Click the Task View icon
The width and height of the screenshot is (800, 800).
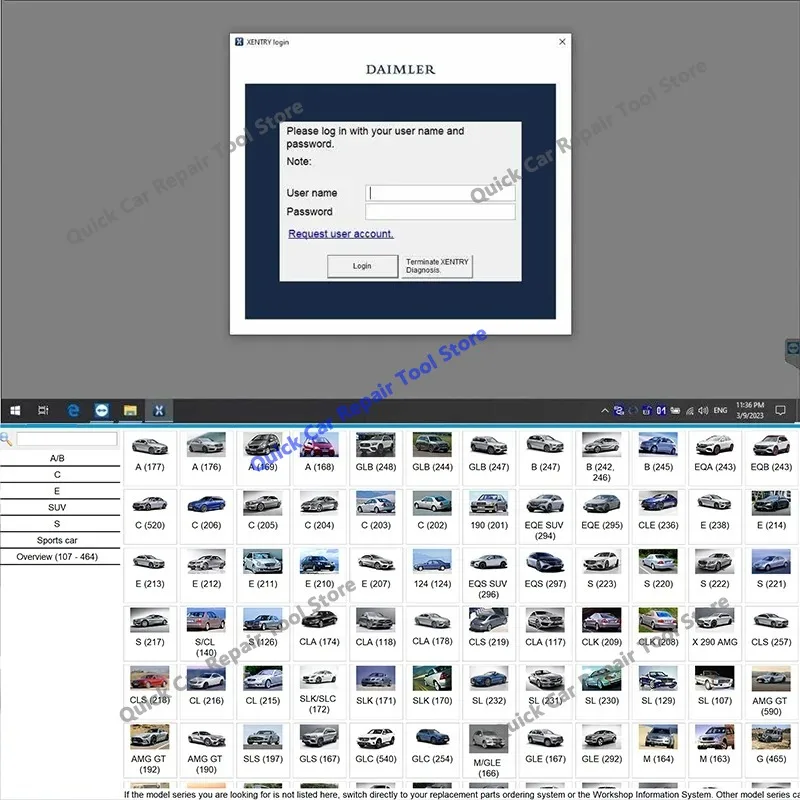43,411
